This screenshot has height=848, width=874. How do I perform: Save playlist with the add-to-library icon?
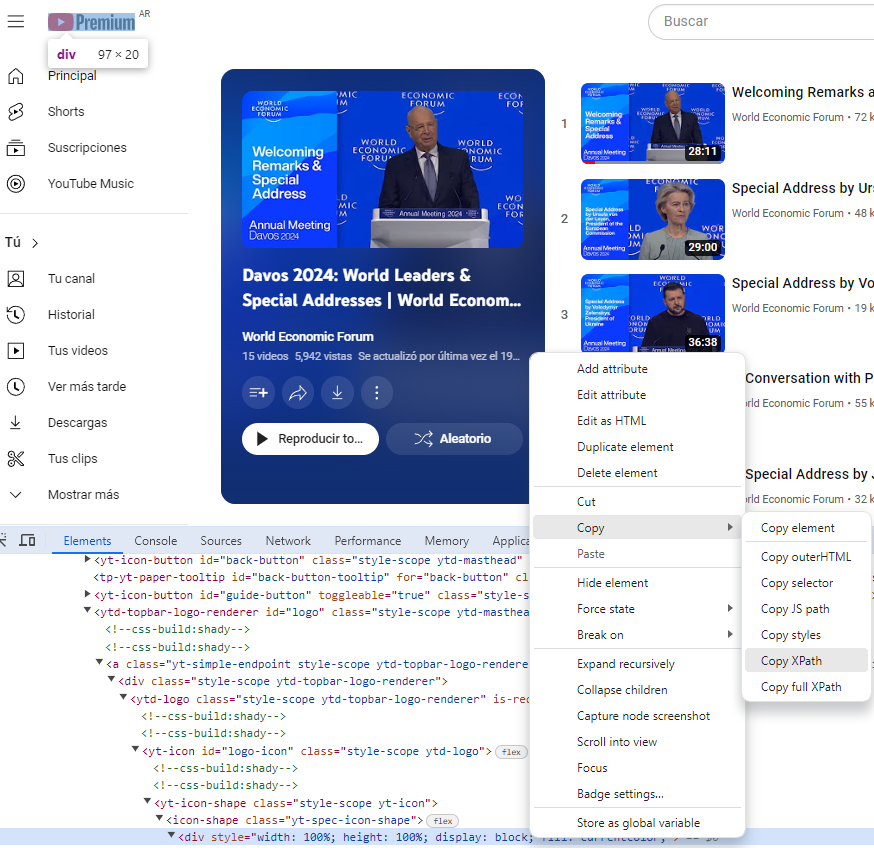[258, 393]
